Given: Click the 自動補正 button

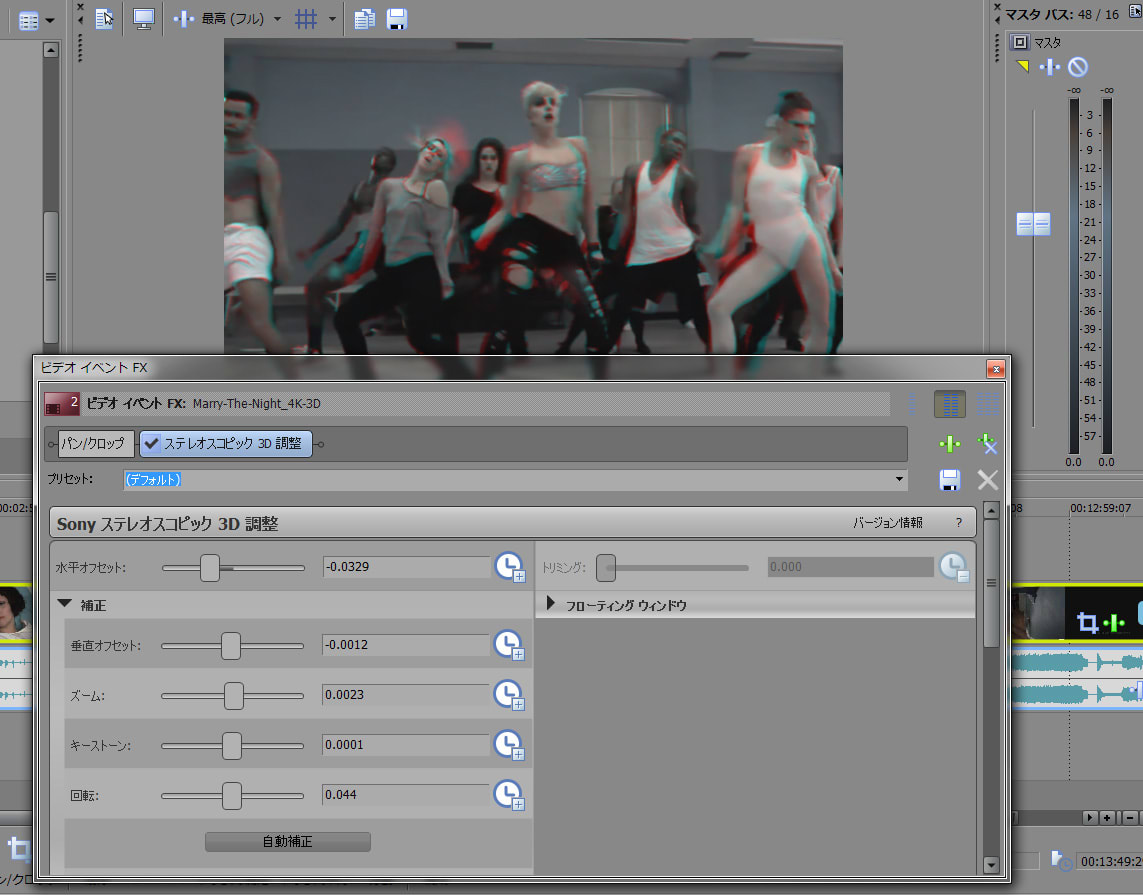Looking at the screenshot, I should [x=288, y=842].
